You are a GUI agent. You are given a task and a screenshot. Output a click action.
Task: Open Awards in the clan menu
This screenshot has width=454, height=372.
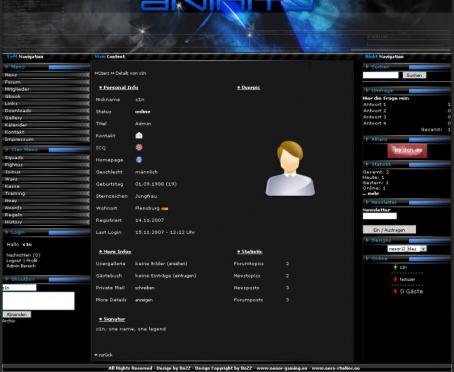coord(46,208)
